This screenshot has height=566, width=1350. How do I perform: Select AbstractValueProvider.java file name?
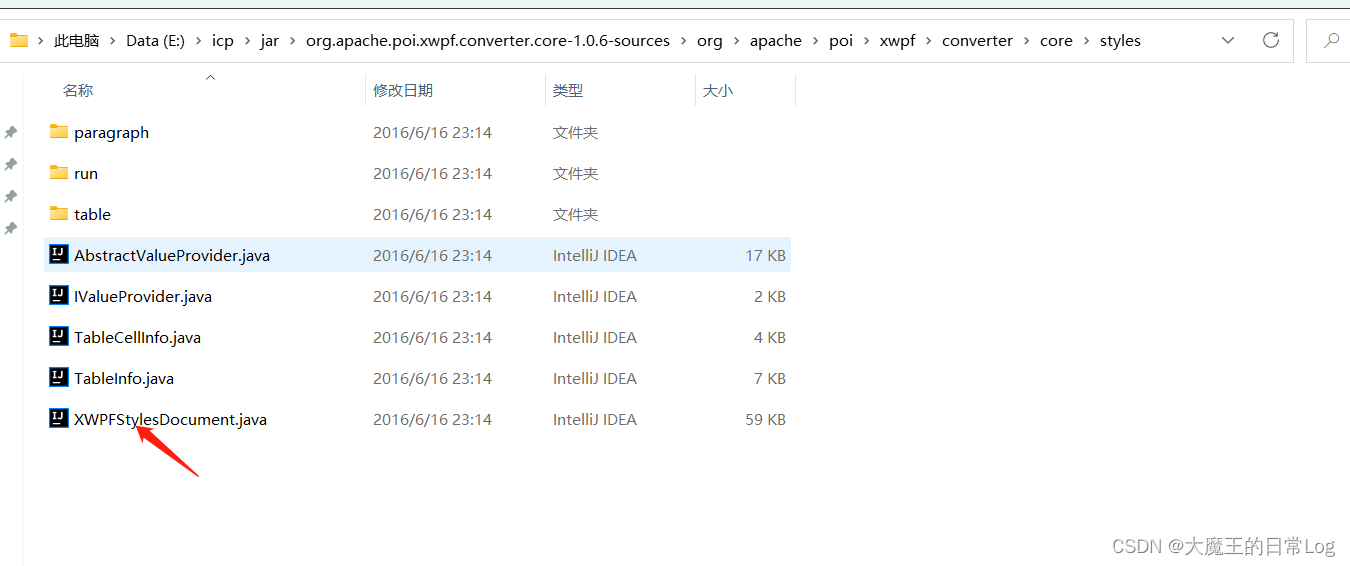pyautogui.click(x=172, y=255)
